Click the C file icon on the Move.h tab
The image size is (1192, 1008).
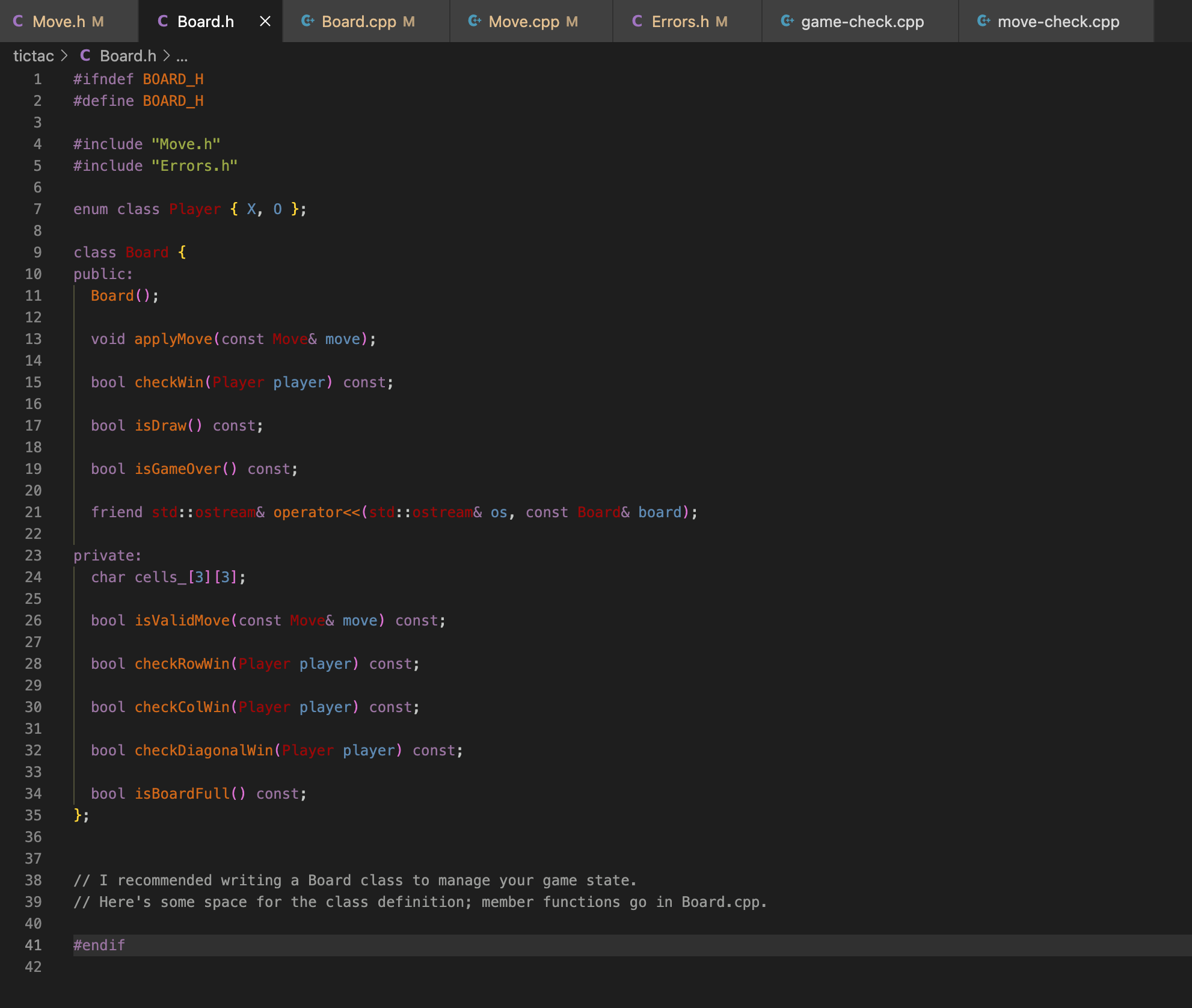pos(18,22)
